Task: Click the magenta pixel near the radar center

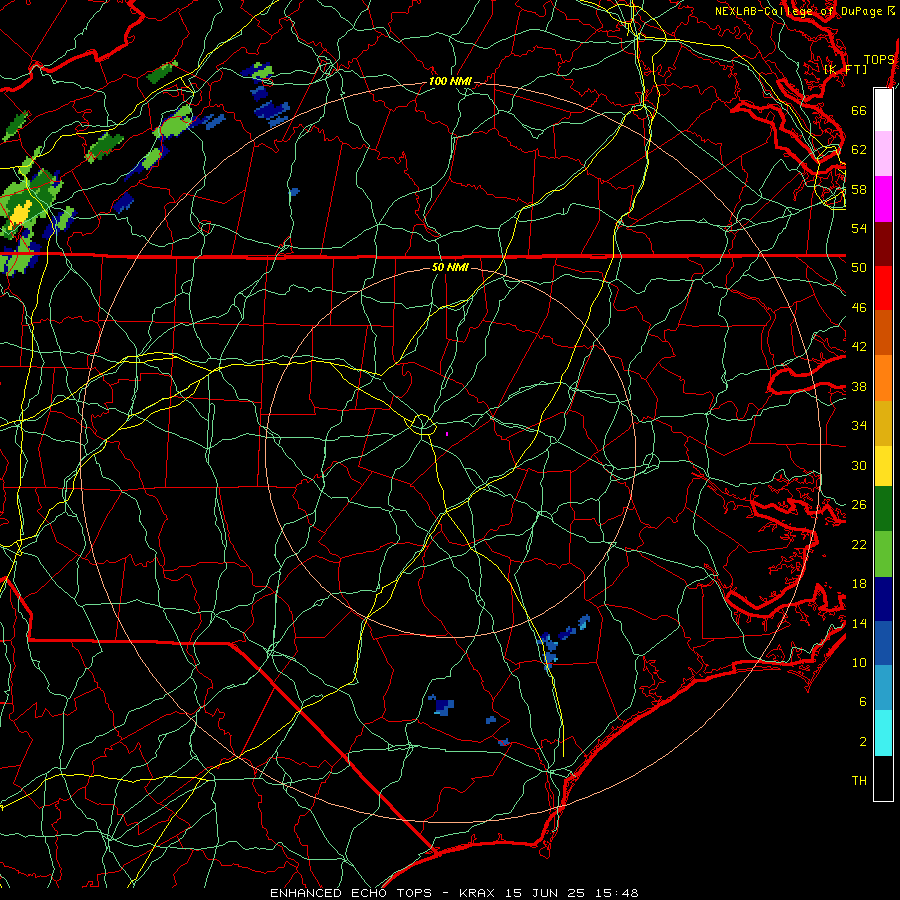Action: (447, 434)
